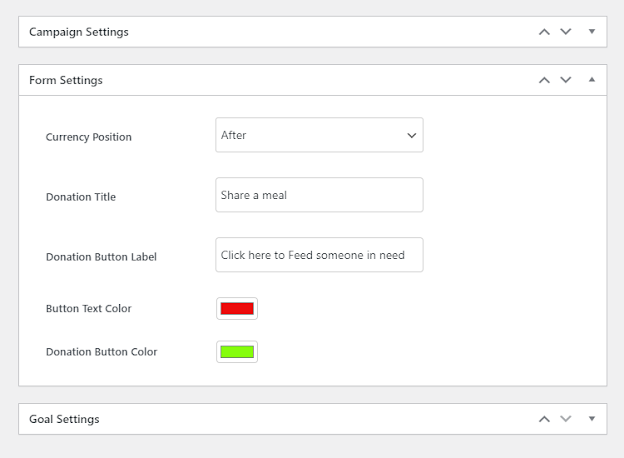Click the Form Settings heading
This screenshot has width=624, height=458.
(x=66, y=80)
